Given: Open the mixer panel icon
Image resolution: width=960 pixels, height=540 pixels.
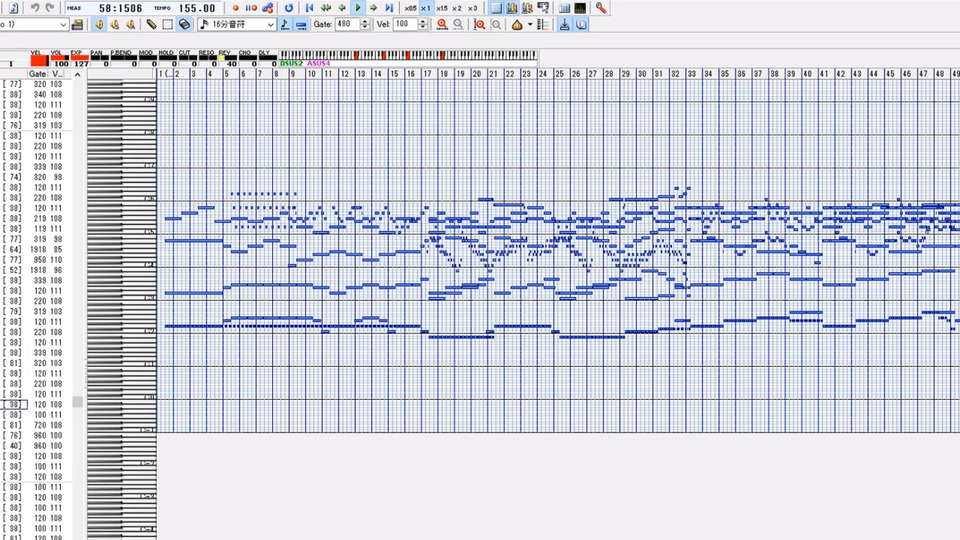Looking at the screenshot, I should pos(564,8).
